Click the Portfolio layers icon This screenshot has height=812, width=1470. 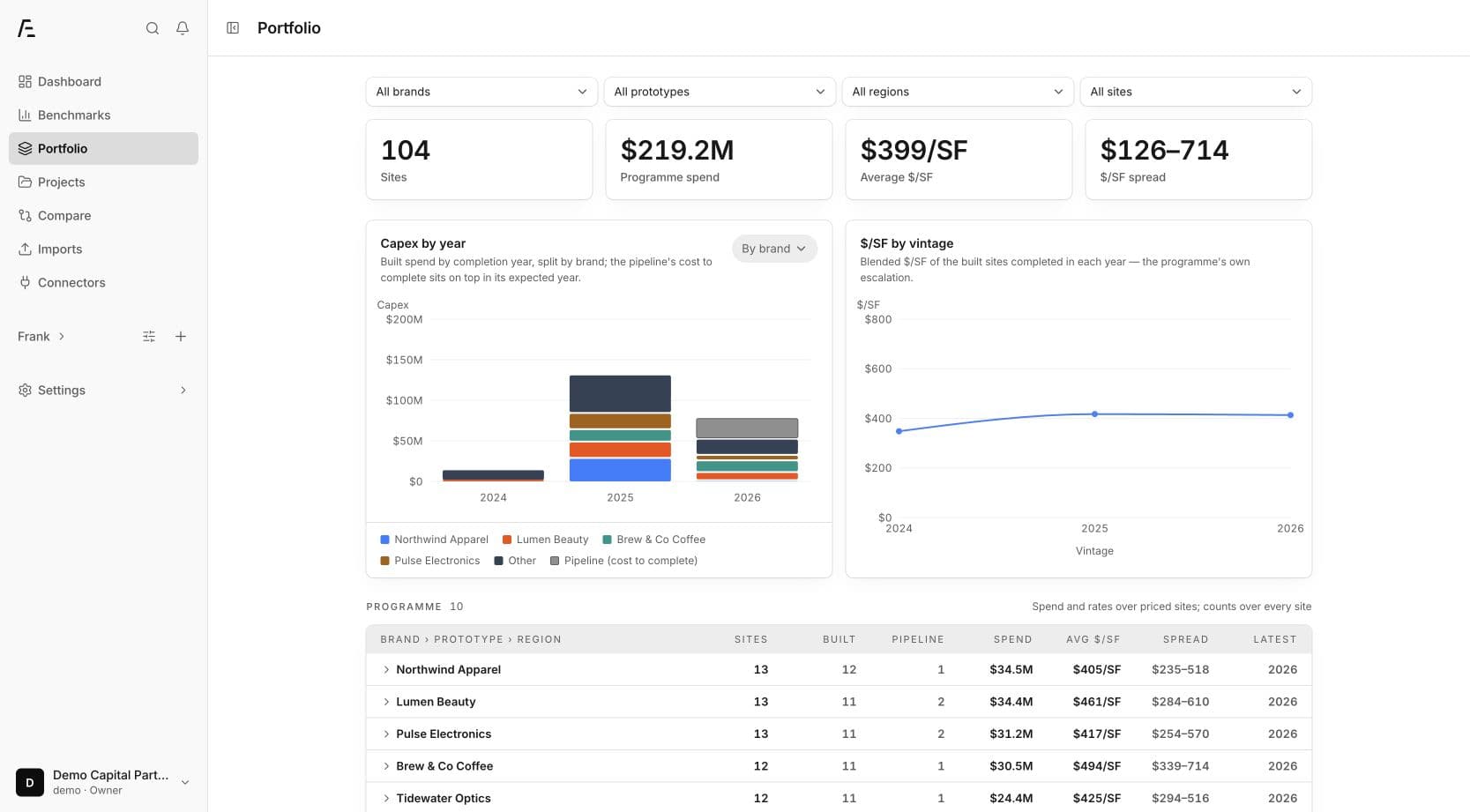coord(25,149)
